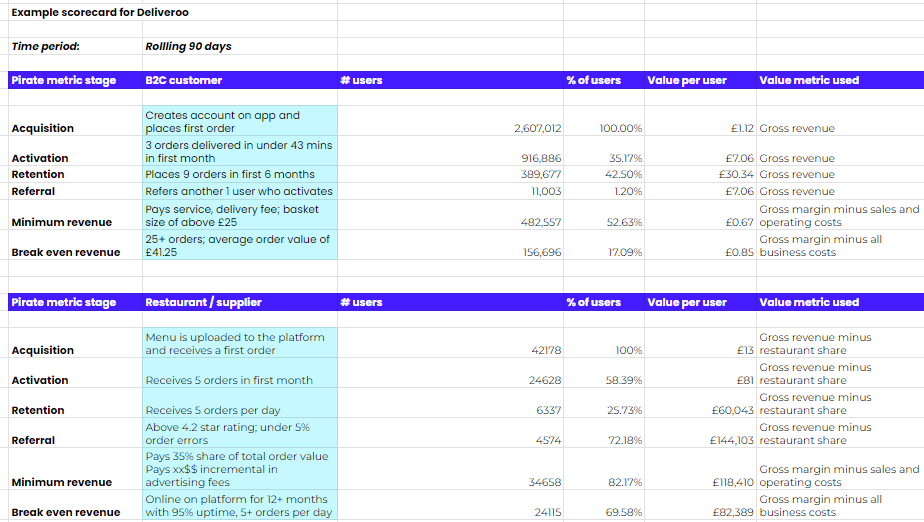
Task: Select the 100.00% cell
Action: [604, 121]
